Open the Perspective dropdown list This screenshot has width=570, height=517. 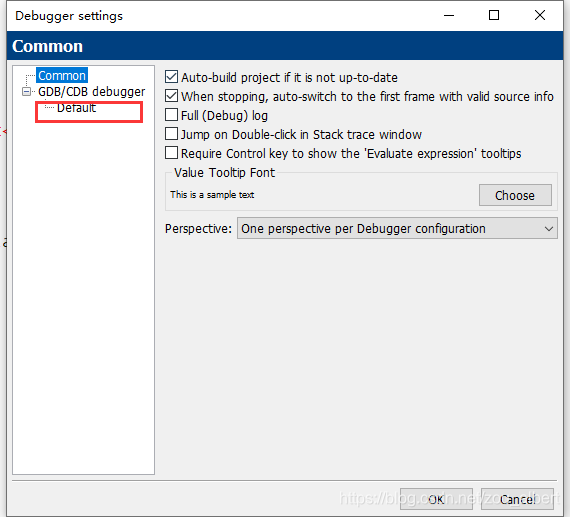pos(397,228)
